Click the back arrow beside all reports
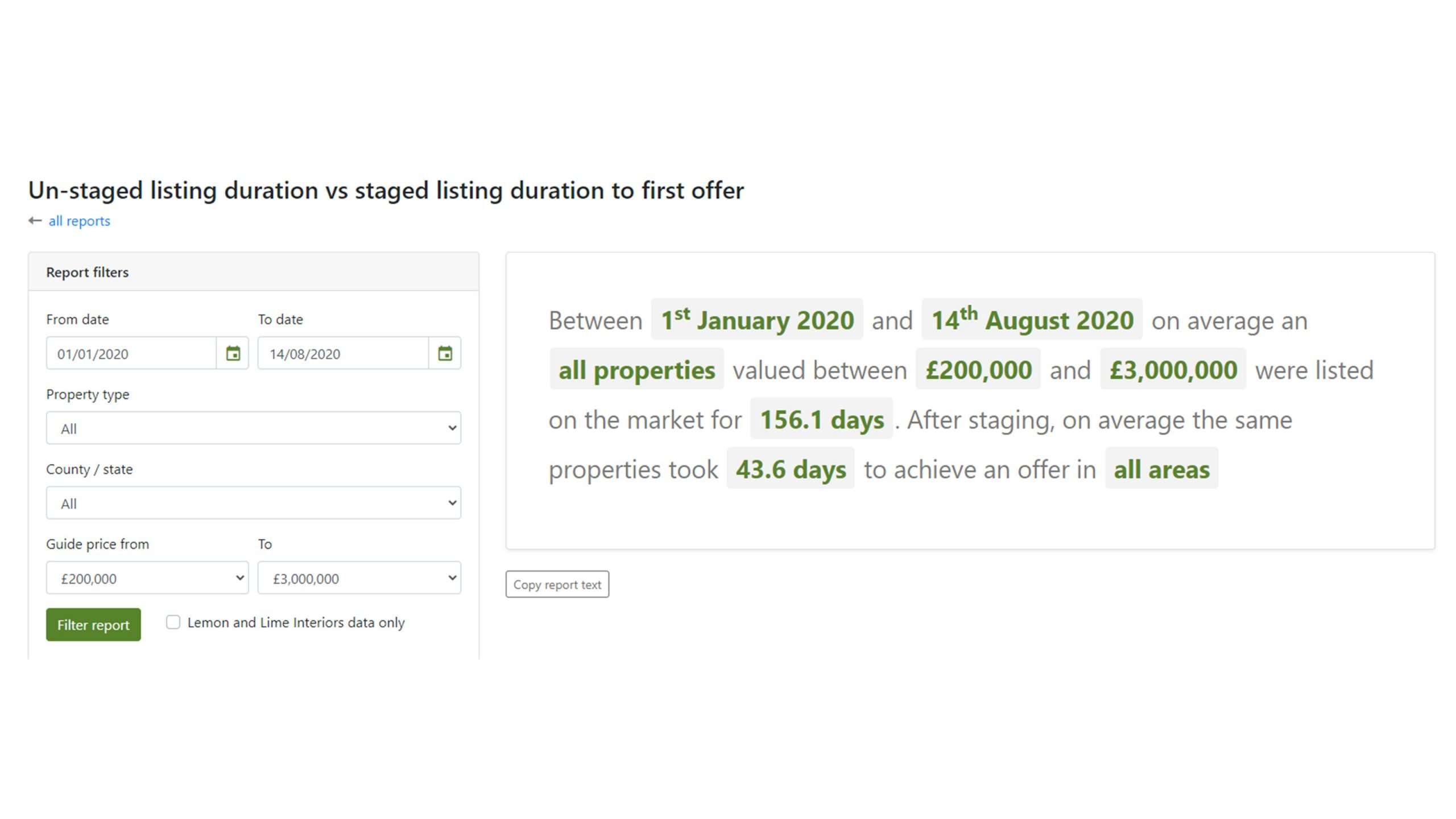Image resolution: width=1456 pixels, height=819 pixels. pyautogui.click(x=35, y=221)
